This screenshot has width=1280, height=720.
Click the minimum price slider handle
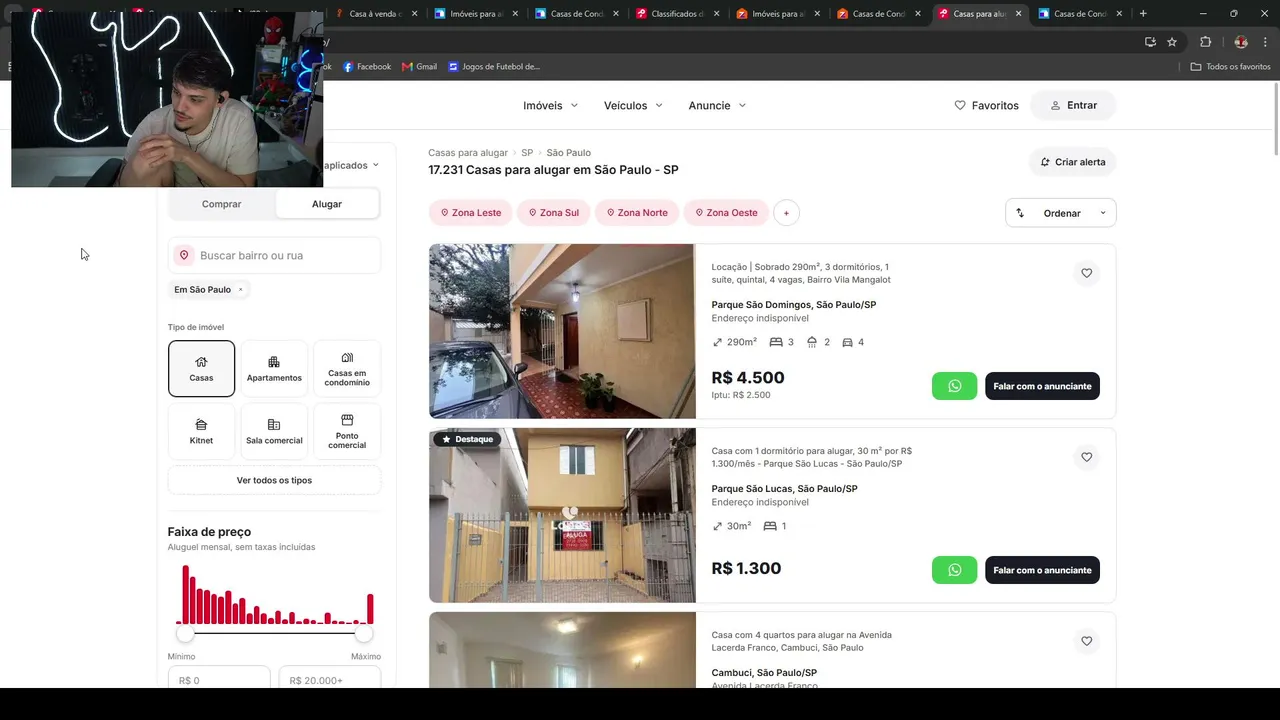point(185,634)
